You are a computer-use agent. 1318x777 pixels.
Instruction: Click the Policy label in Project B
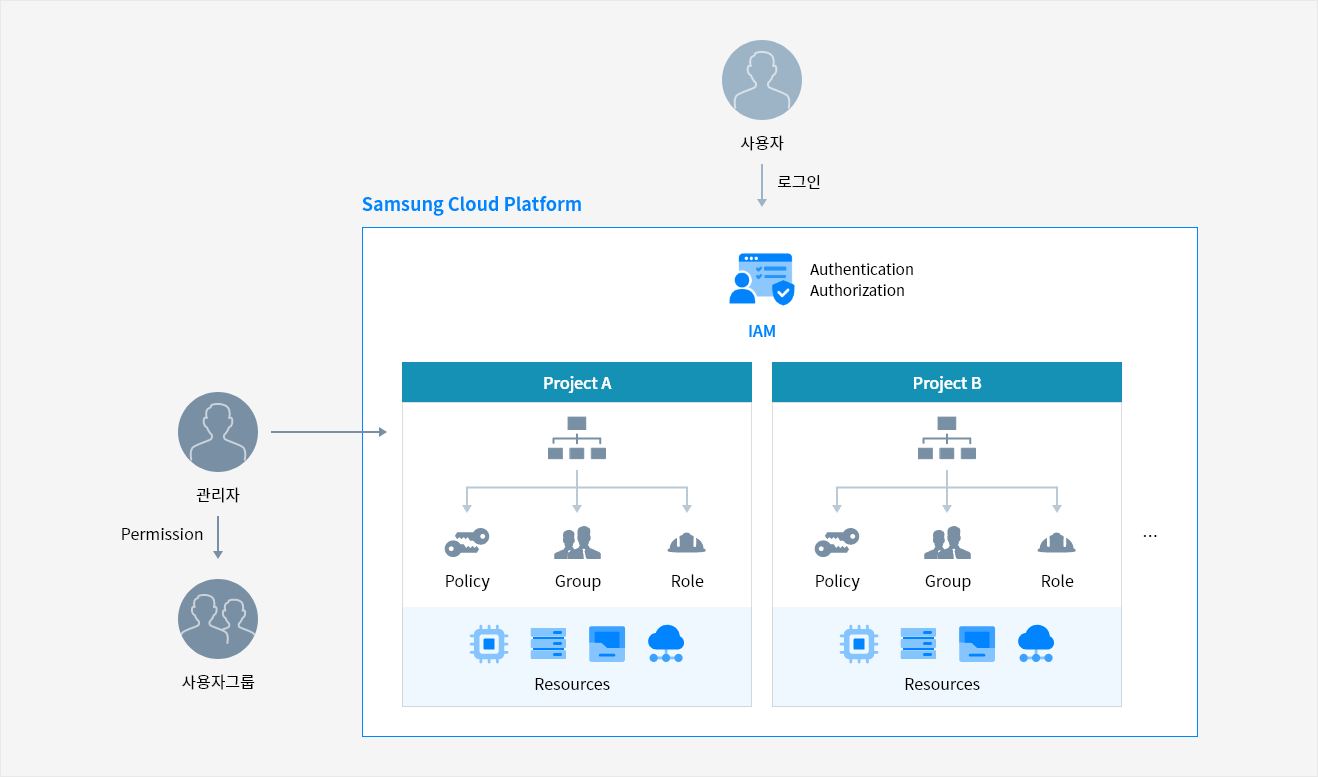(837, 581)
